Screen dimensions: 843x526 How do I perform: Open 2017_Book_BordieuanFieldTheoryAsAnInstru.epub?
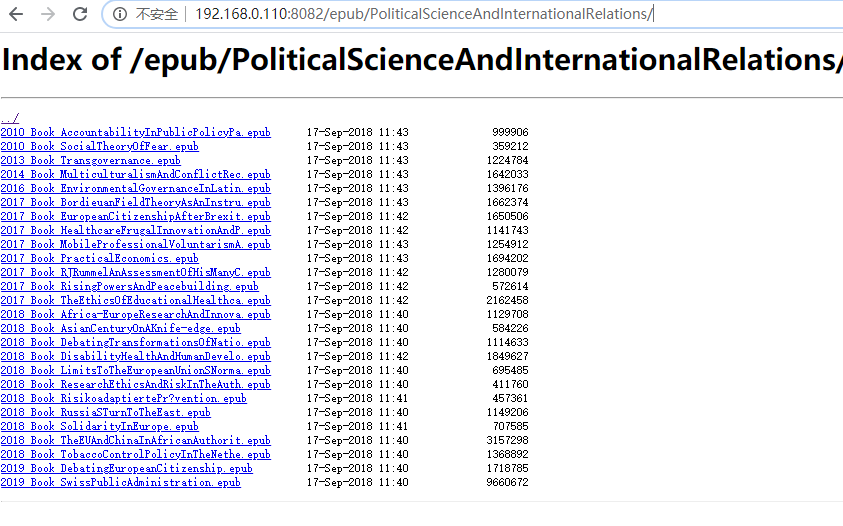coord(135,202)
